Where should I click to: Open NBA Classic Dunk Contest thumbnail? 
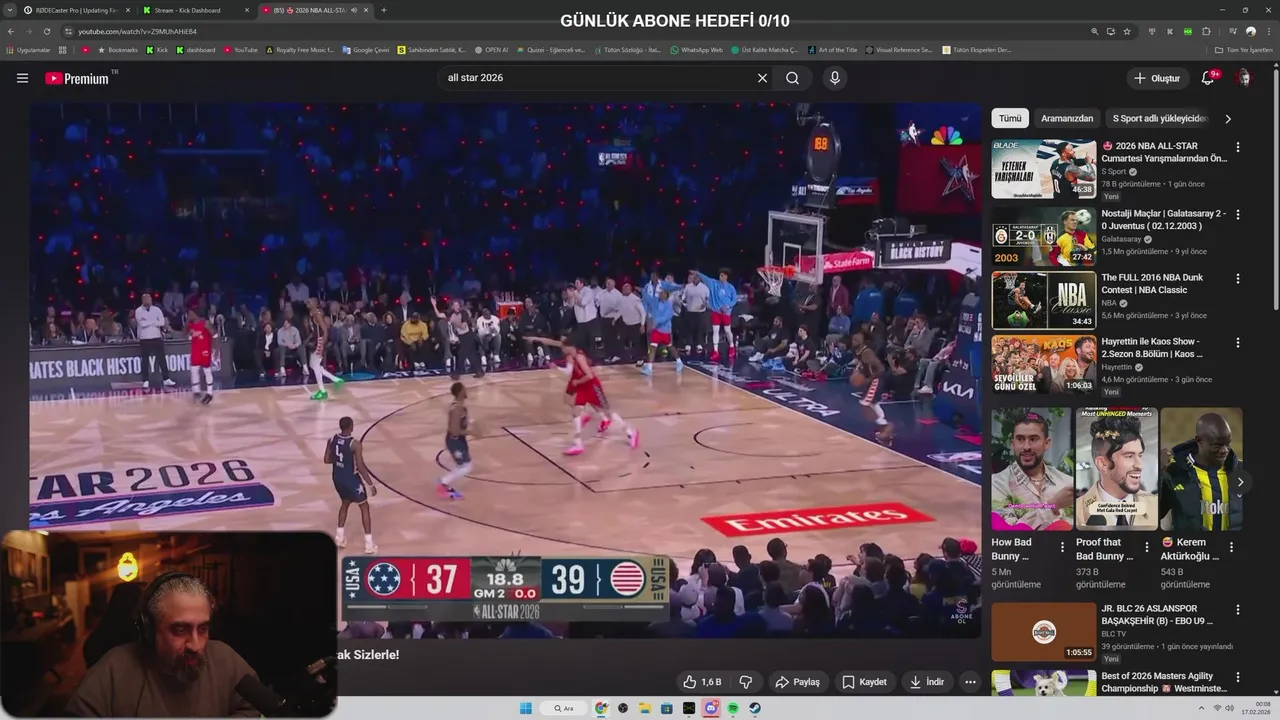pyautogui.click(x=1044, y=300)
